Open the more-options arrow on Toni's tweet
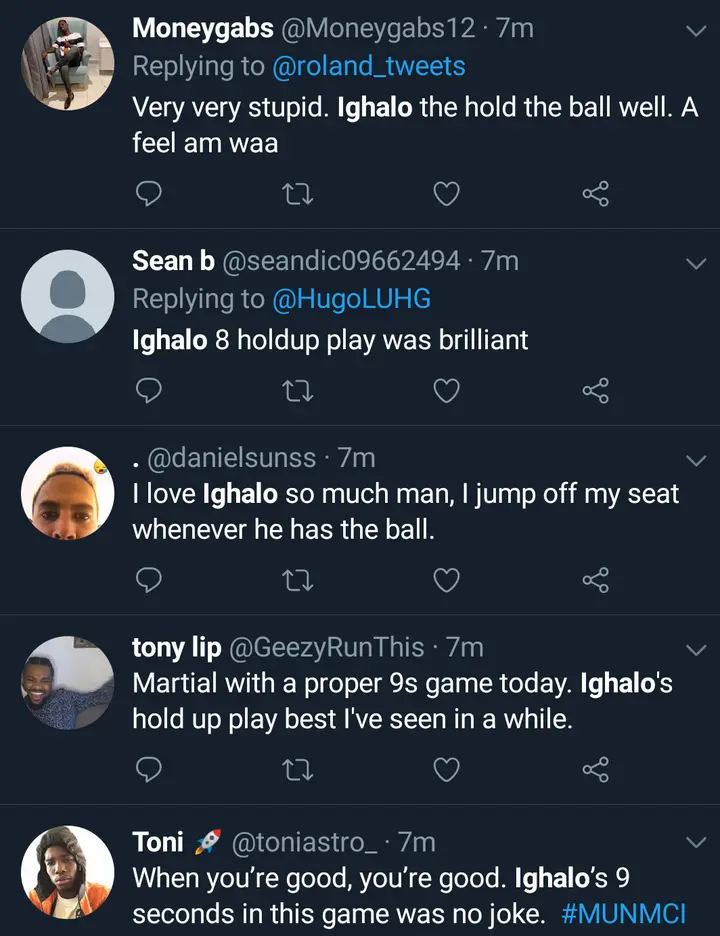This screenshot has height=936, width=720. pos(695,845)
